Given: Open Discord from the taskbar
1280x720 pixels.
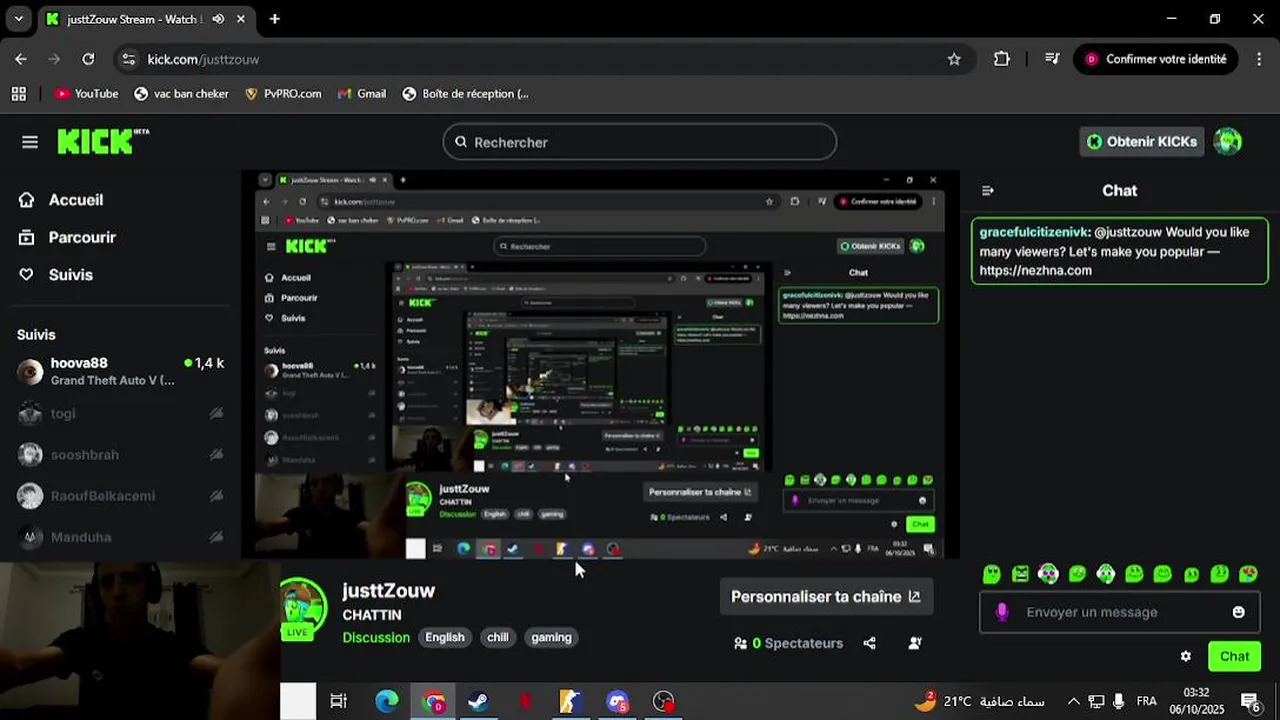Looking at the screenshot, I should (x=617, y=702).
